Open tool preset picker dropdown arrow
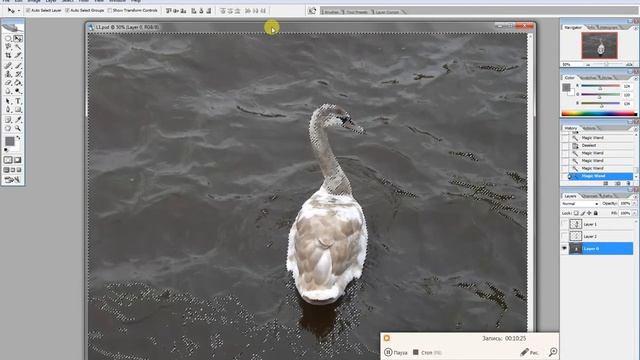This screenshot has height=360, width=640. 19,11
